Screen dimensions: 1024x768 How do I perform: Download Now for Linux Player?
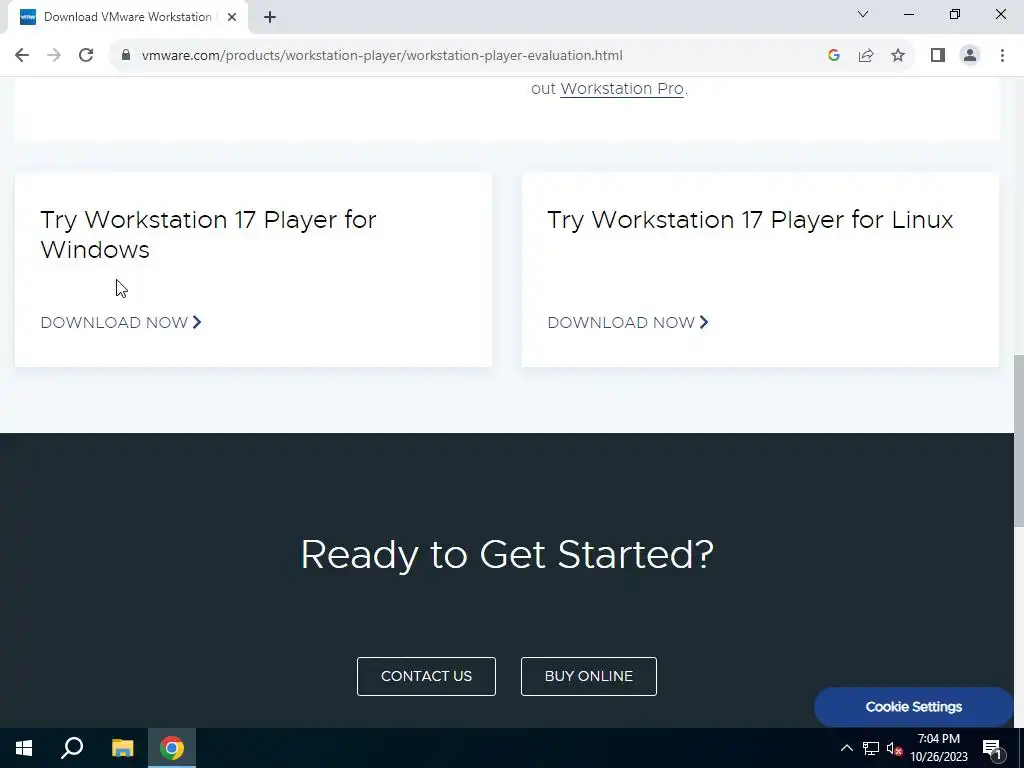point(628,323)
